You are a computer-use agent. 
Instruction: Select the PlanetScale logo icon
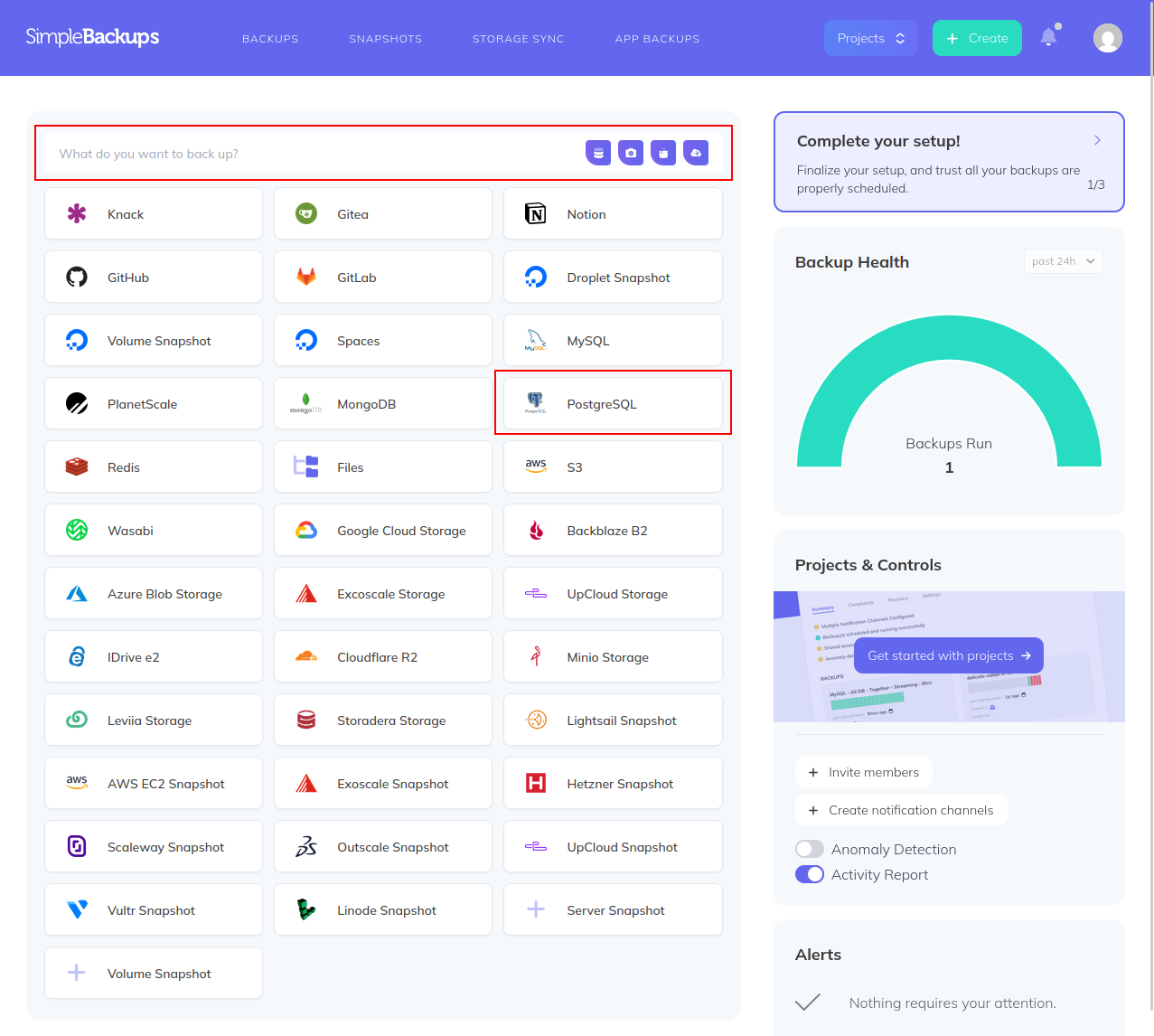pyautogui.click(x=77, y=404)
